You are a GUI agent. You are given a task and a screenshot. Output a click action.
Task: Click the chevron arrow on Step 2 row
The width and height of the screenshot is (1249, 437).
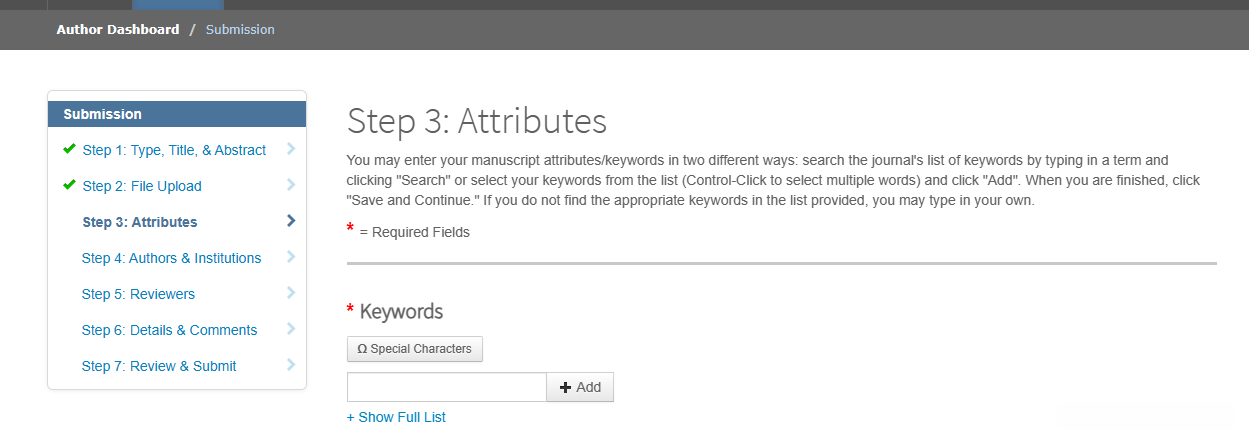point(291,185)
